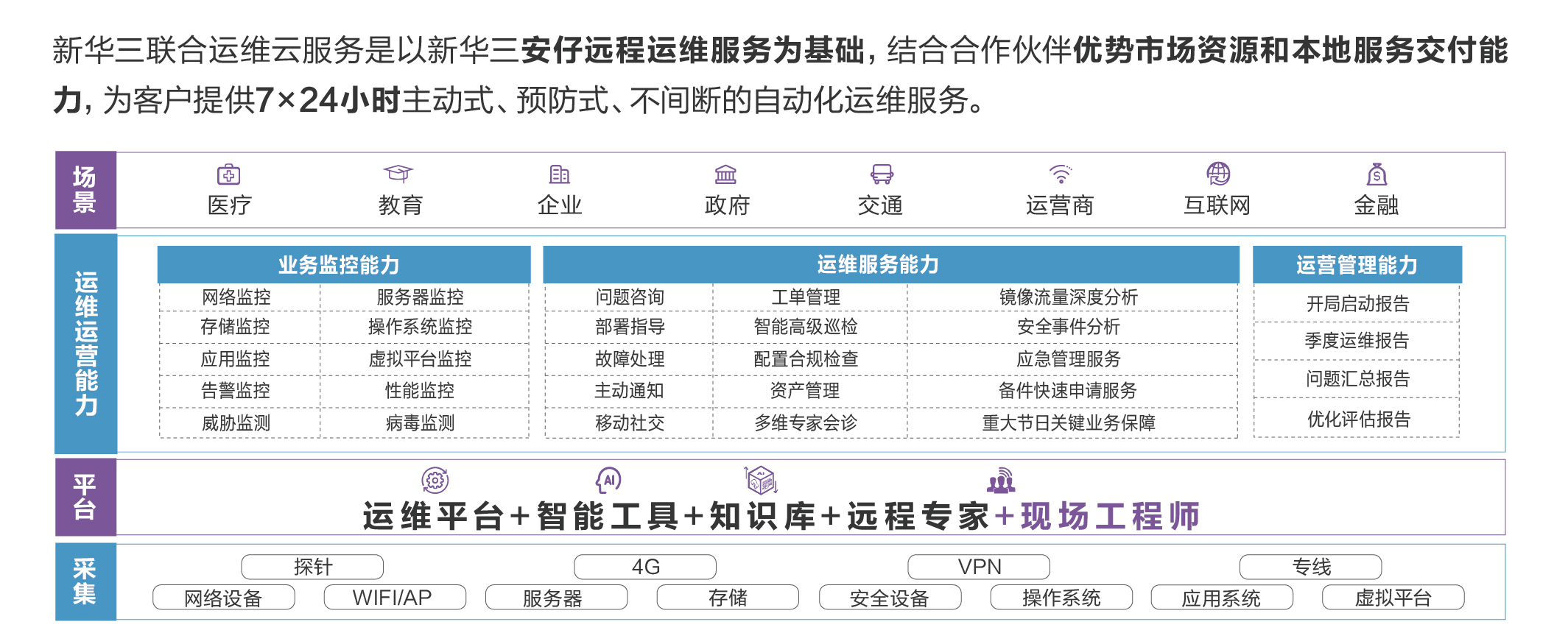The height and width of the screenshot is (644, 1568).
Task: Click the 服务器监控 cell
Action: (424, 297)
